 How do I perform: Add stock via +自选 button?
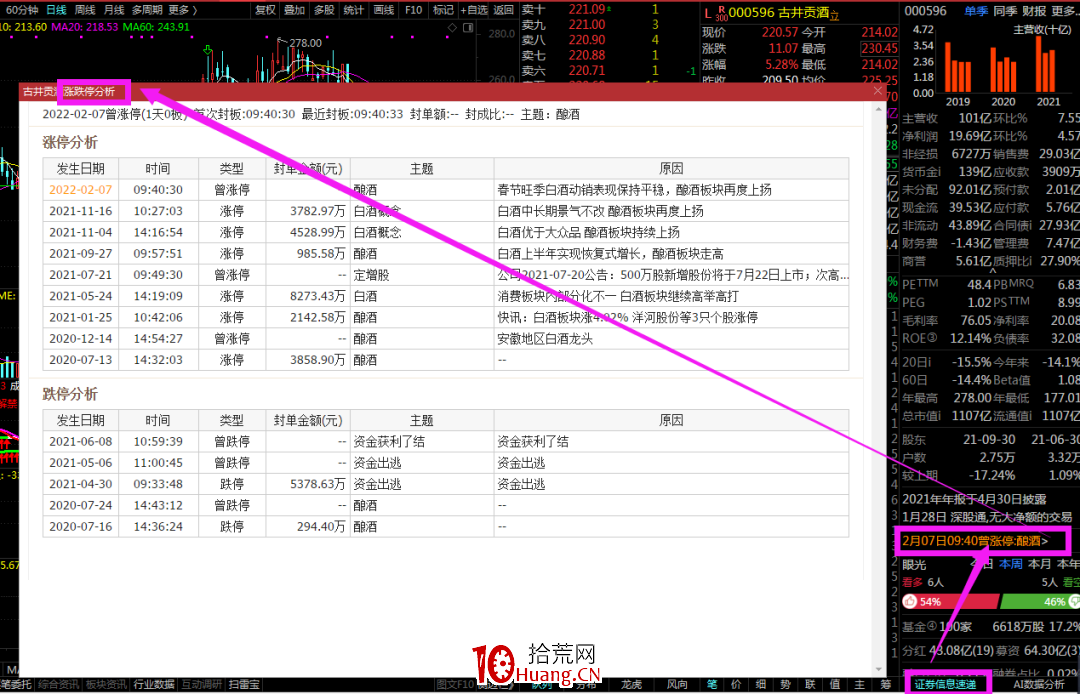473,10
